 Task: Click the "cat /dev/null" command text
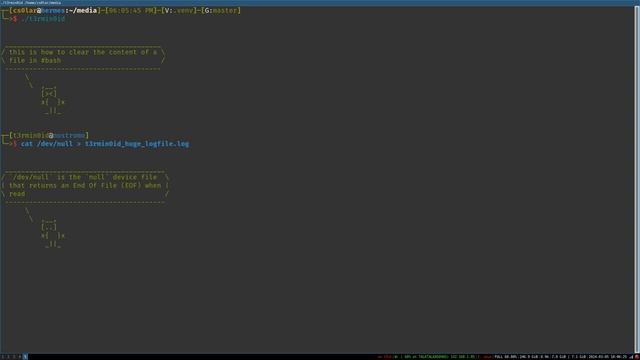pos(47,144)
